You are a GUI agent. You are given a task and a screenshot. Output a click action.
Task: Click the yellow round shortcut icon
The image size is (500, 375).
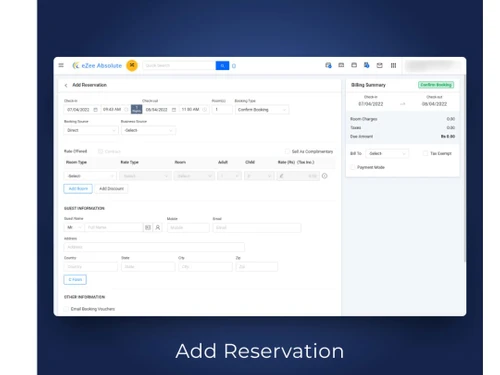132,65
